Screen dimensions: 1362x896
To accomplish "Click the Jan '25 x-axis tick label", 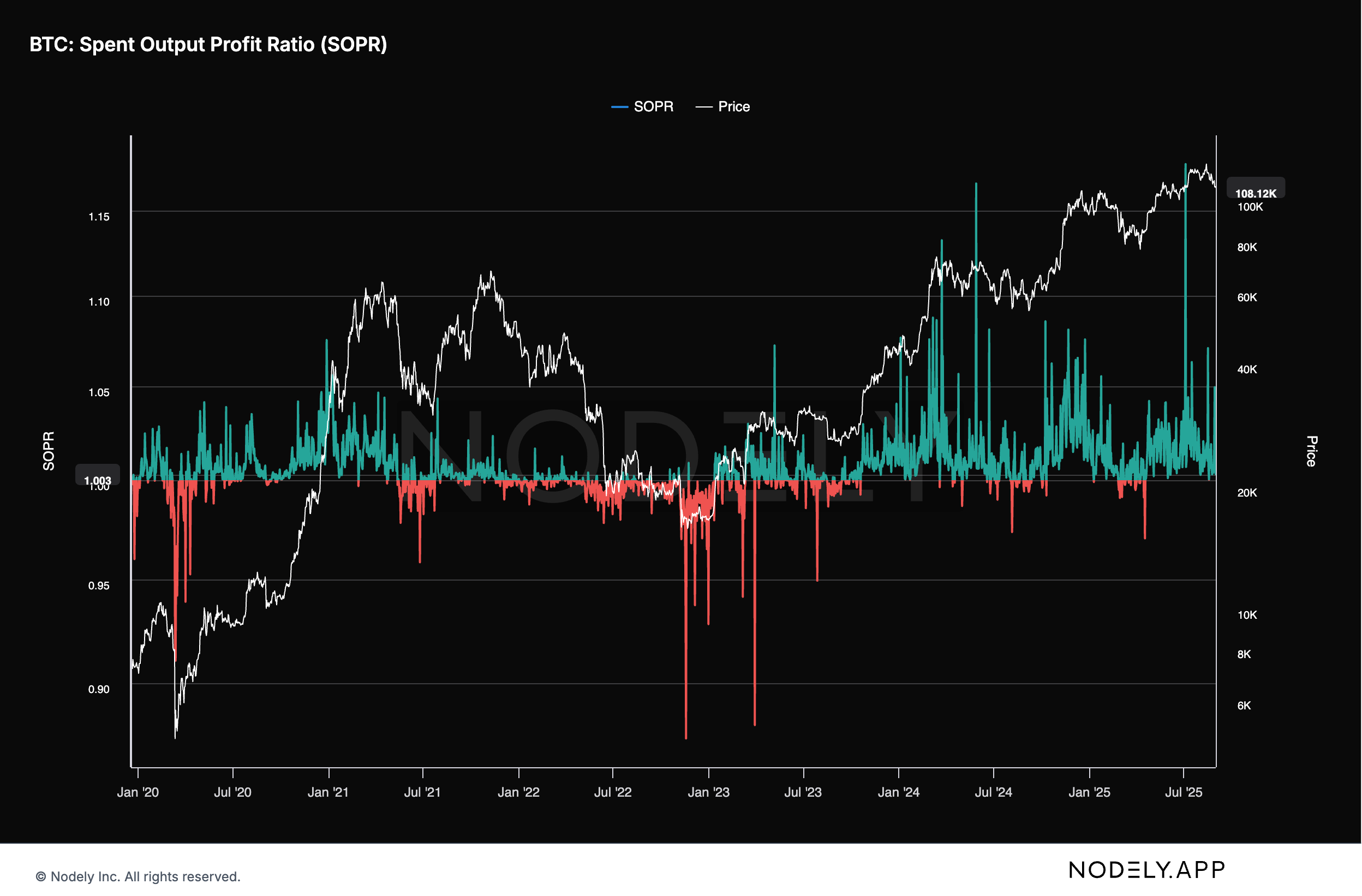I will (x=1089, y=792).
